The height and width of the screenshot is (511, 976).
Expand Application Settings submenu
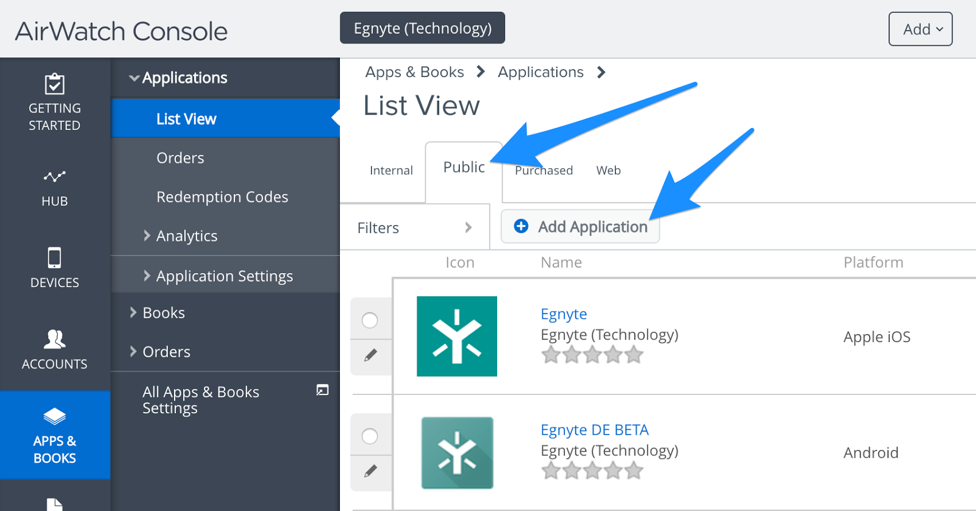[x=147, y=275]
